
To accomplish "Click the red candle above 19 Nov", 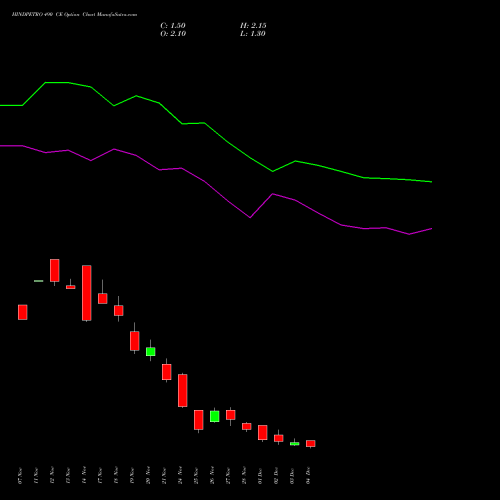I will coord(135,341).
